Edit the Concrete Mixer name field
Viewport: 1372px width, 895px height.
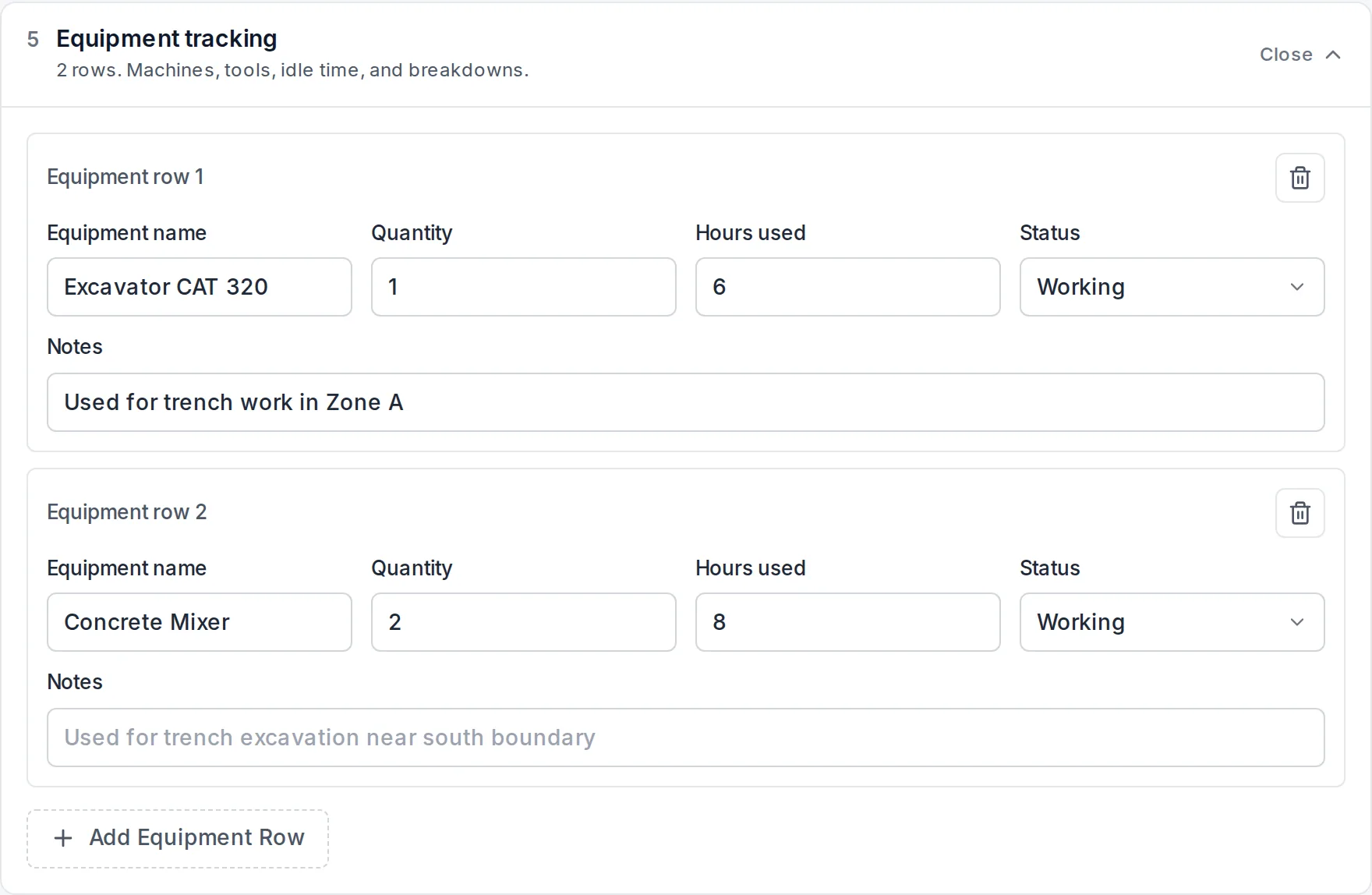200,622
